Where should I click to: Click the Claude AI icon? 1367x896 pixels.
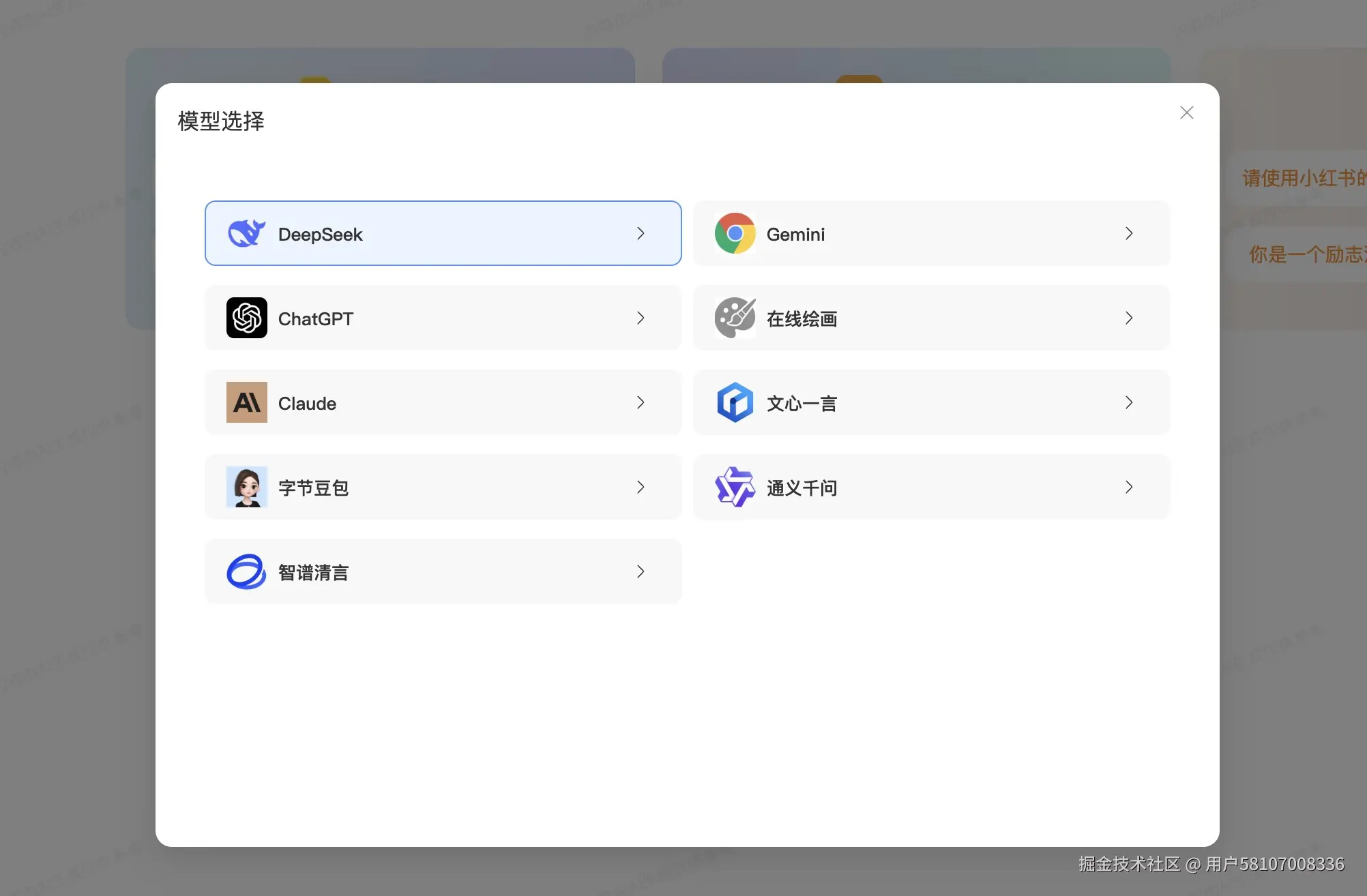(246, 402)
